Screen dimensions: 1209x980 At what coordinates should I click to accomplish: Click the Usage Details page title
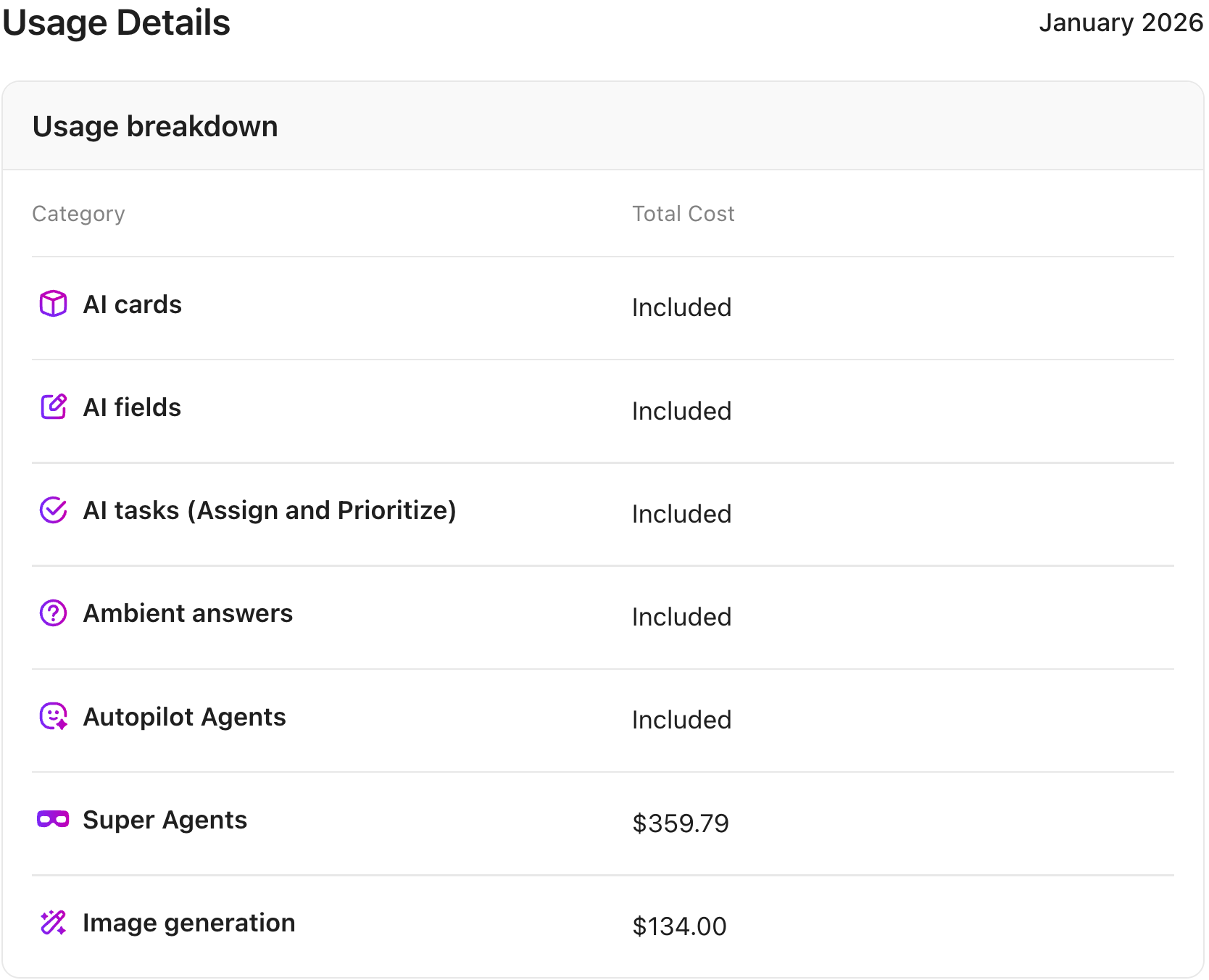tap(117, 22)
